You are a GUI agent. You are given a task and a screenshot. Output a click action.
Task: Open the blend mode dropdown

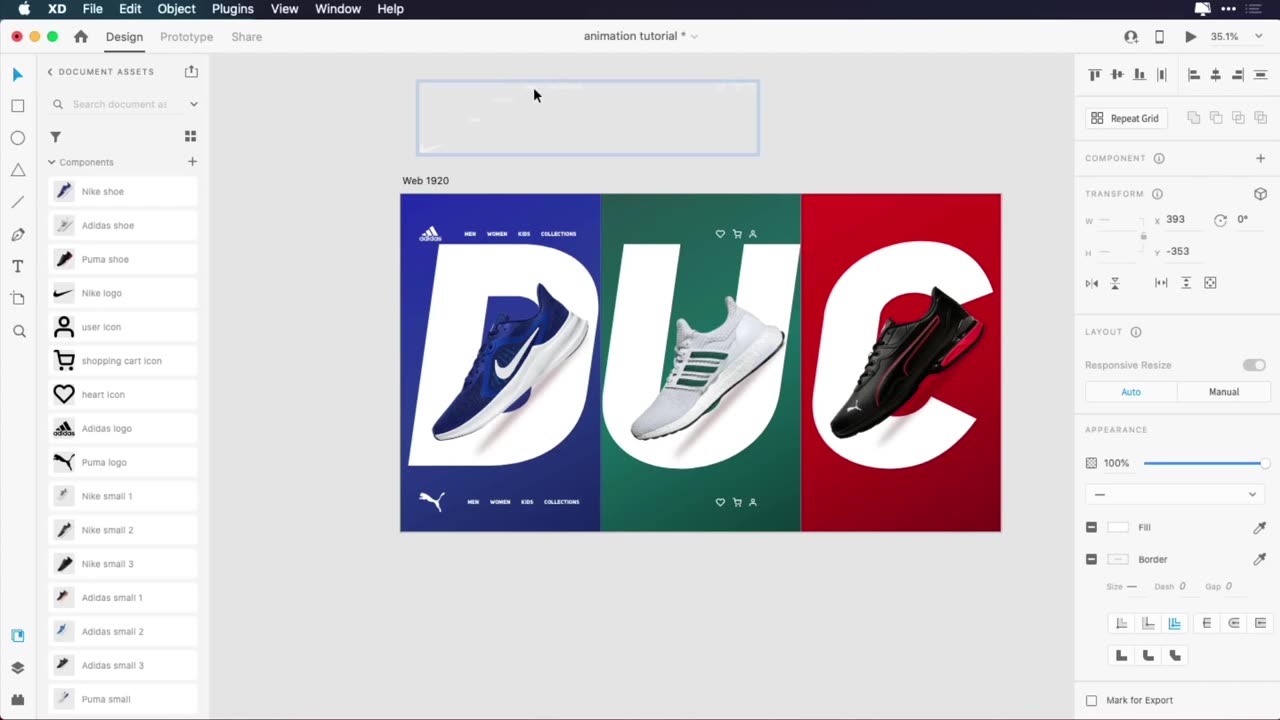(1176, 494)
